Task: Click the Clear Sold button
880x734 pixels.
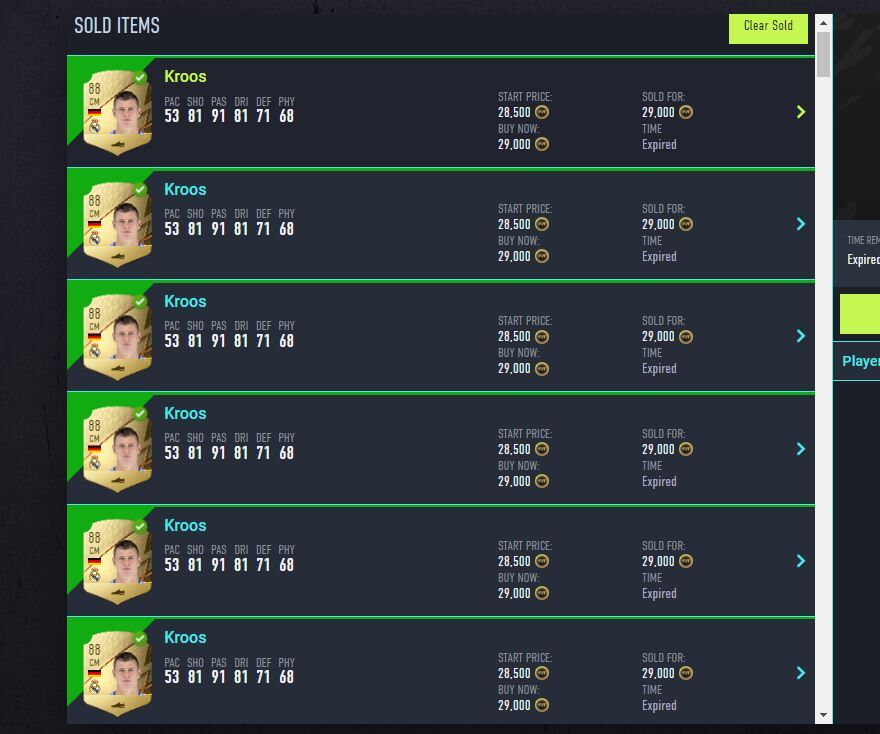Action: click(x=768, y=27)
